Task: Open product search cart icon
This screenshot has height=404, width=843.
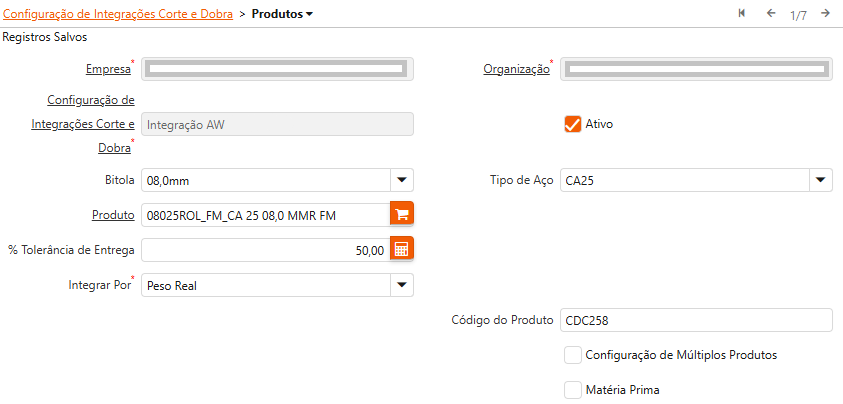Action: (x=401, y=214)
